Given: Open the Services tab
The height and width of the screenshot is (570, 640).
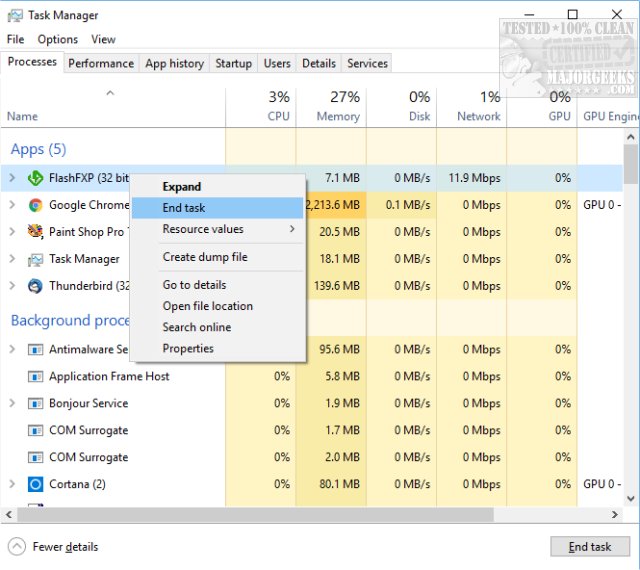Looking at the screenshot, I should click(367, 64).
